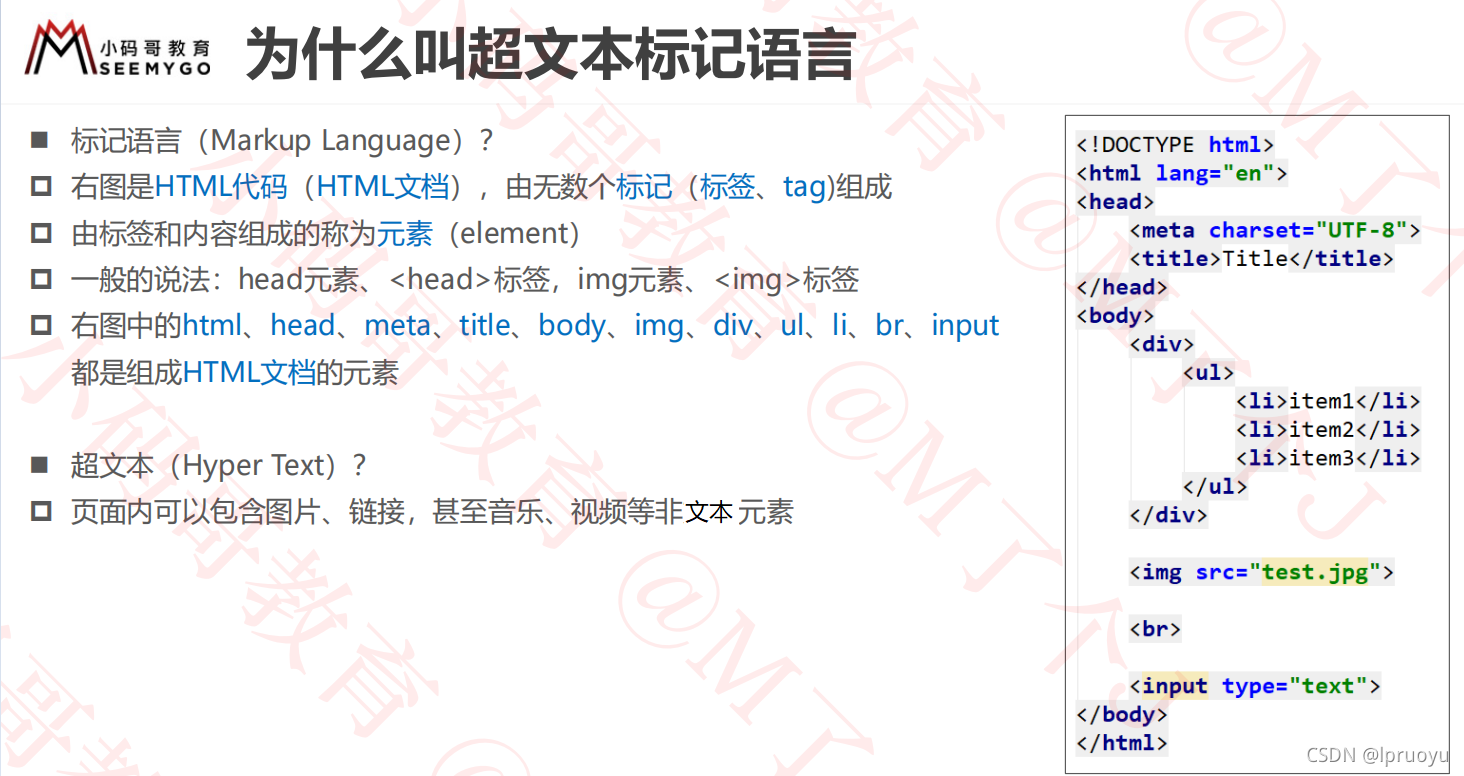Click blue word meta in element list

click(x=397, y=326)
